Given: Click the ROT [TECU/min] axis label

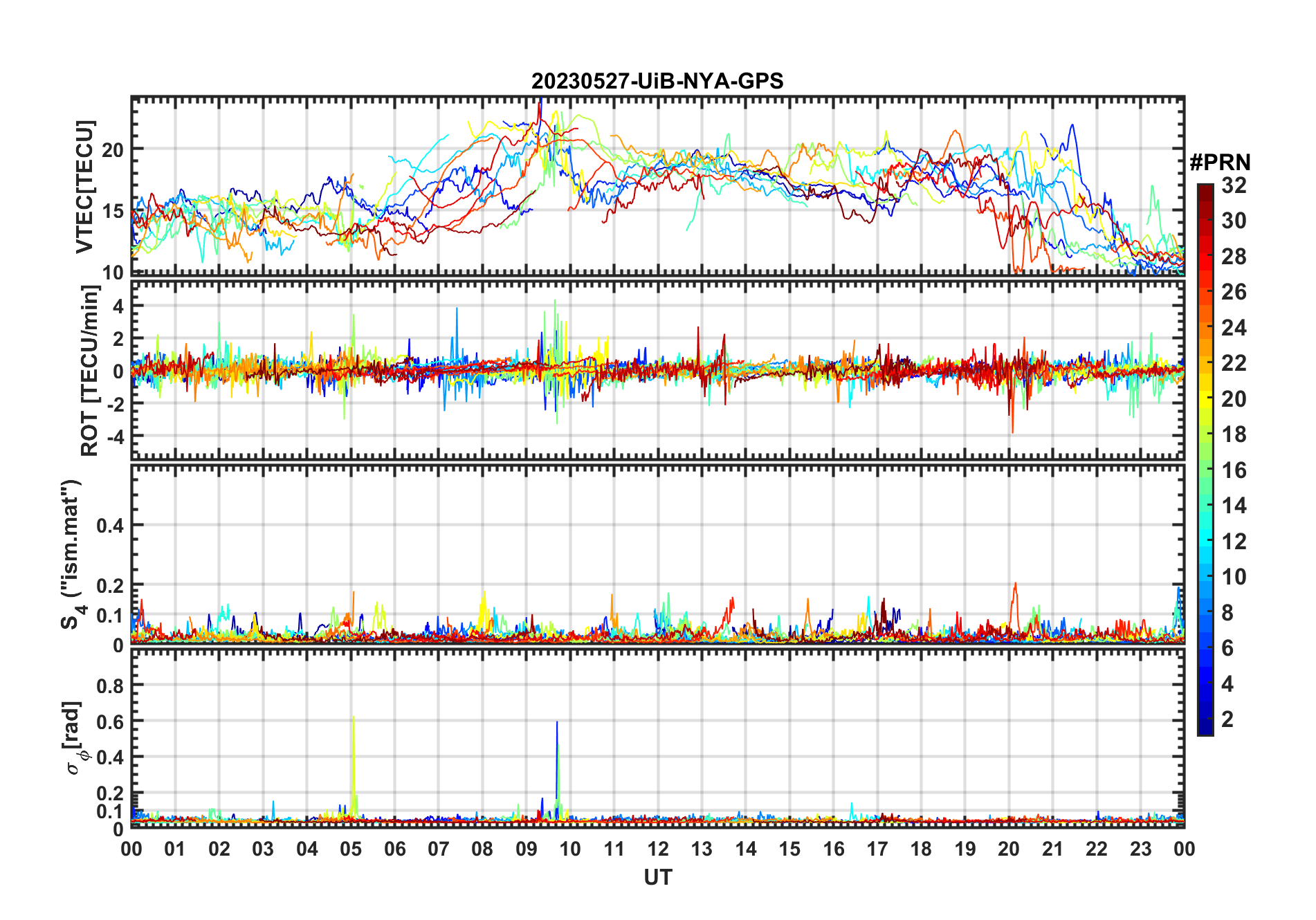Looking at the screenshot, I should coord(89,371).
